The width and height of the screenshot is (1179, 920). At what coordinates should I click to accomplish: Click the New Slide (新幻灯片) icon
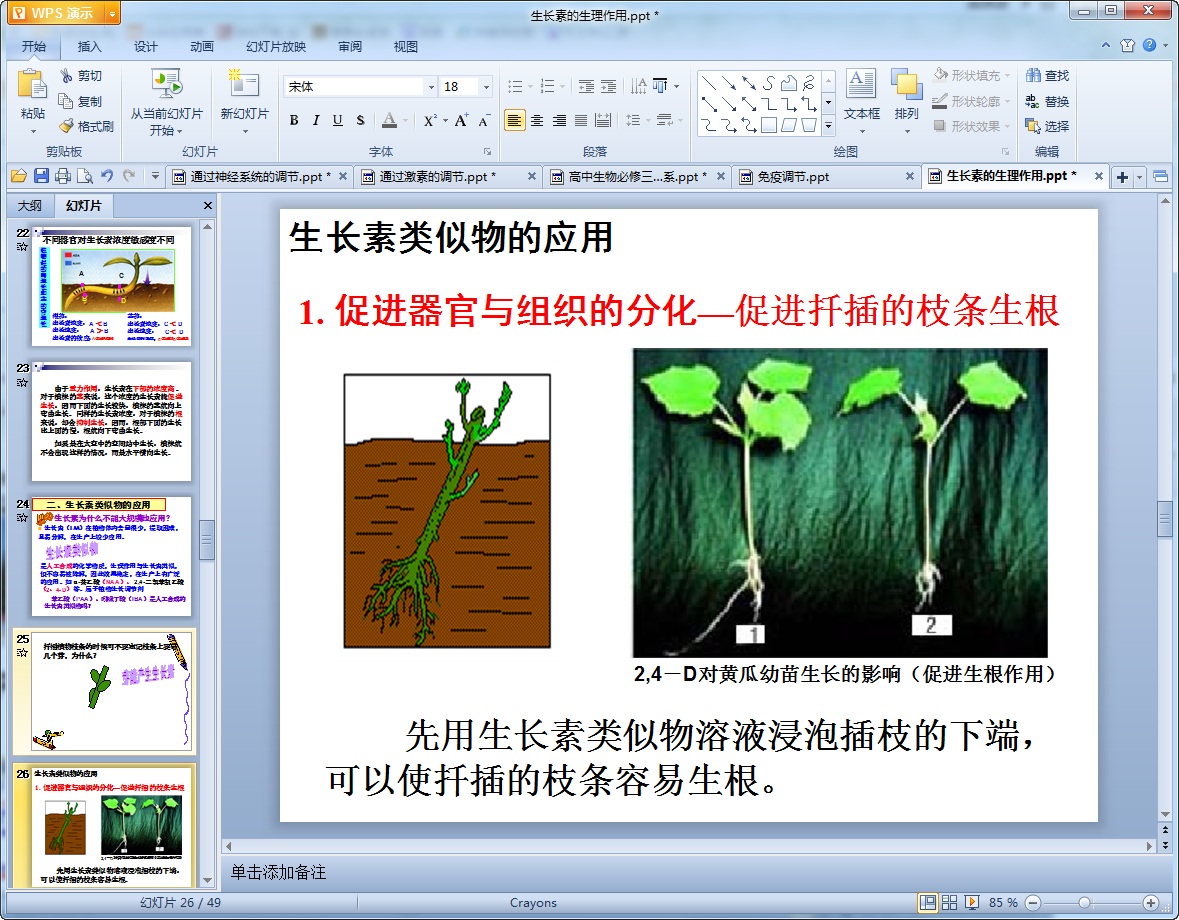[x=244, y=84]
